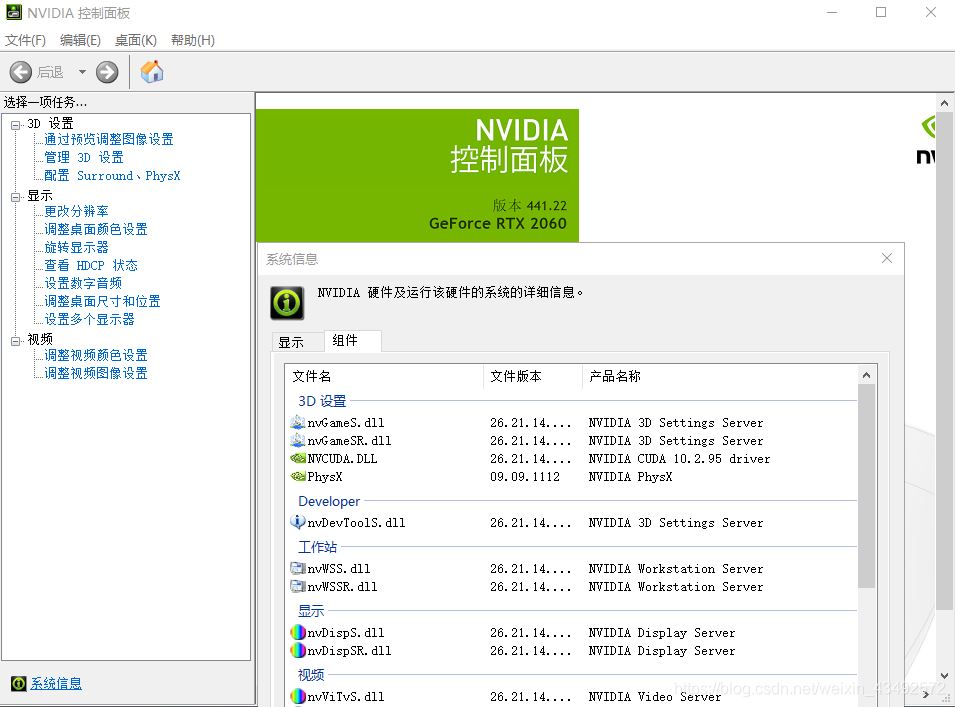Screen dimensions: 955x707
Task: Click the green forward arrow button
Action: tap(107, 72)
